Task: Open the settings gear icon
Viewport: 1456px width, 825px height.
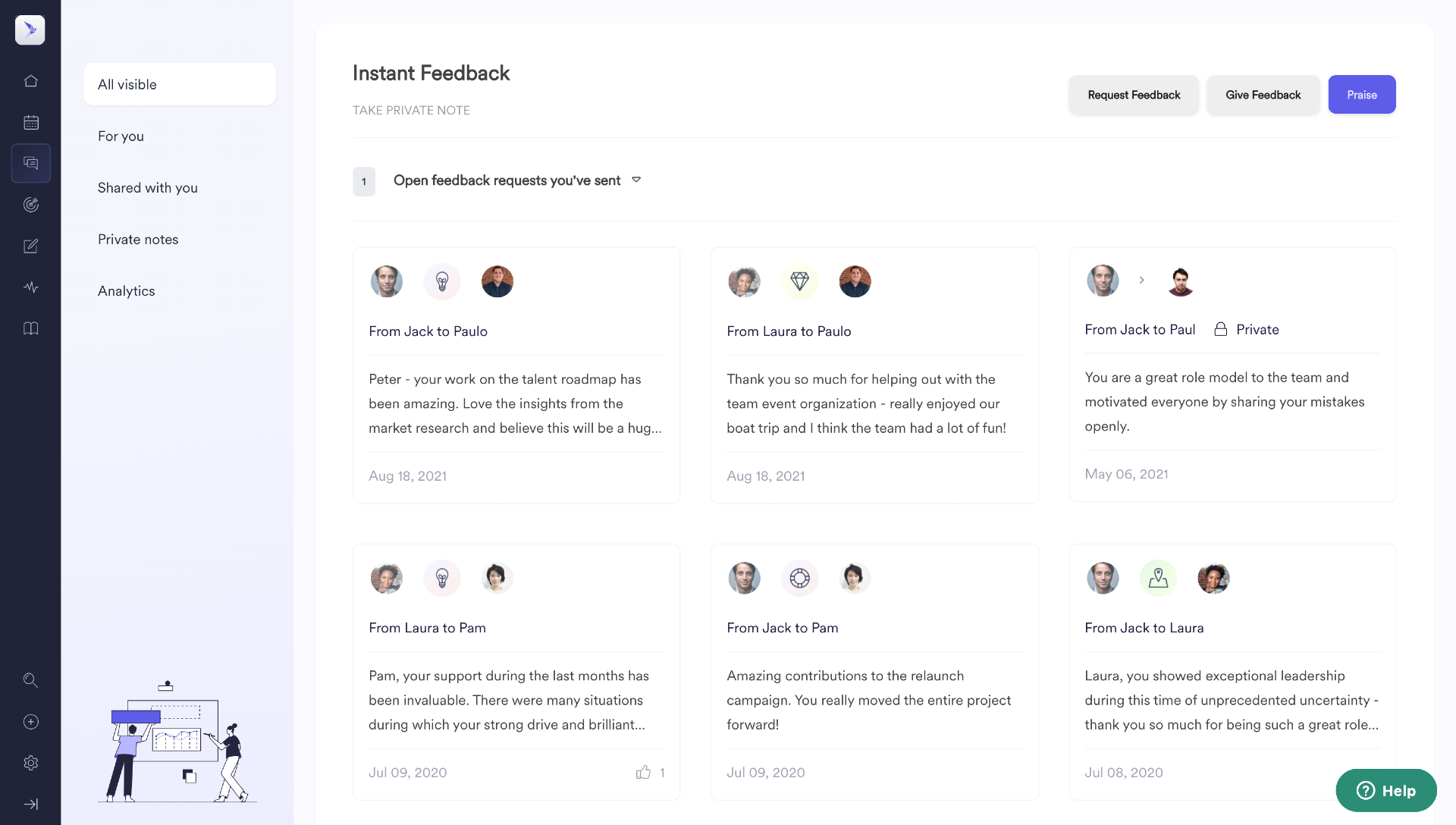Action: 30,763
